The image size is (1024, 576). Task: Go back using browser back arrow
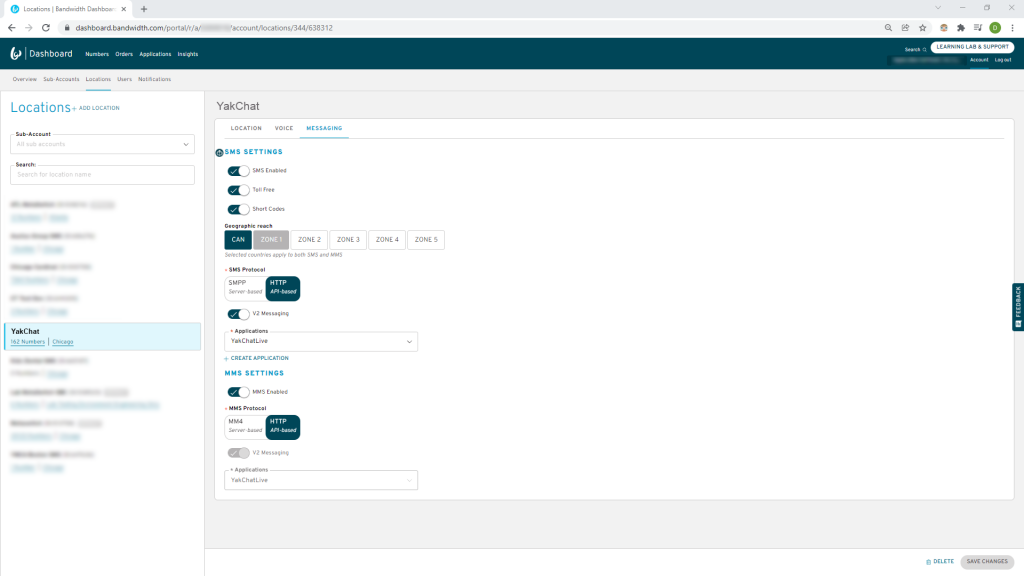(x=12, y=27)
